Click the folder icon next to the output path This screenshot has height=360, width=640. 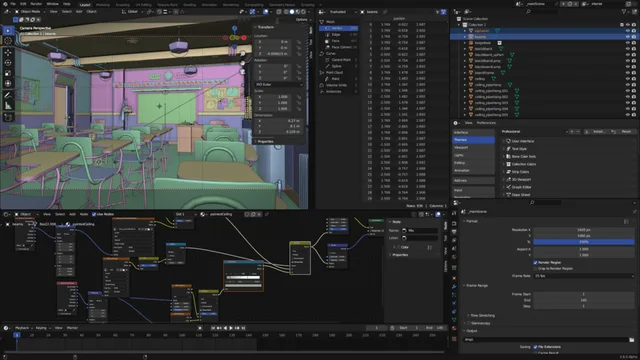tap(631, 340)
